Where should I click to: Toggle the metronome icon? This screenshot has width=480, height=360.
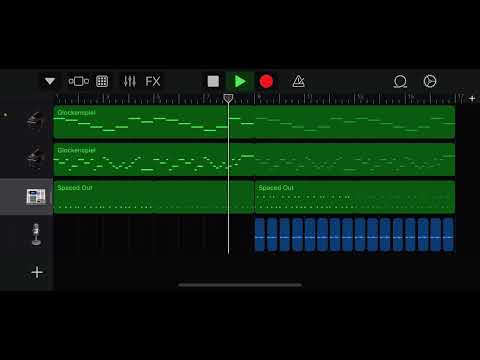click(x=298, y=81)
